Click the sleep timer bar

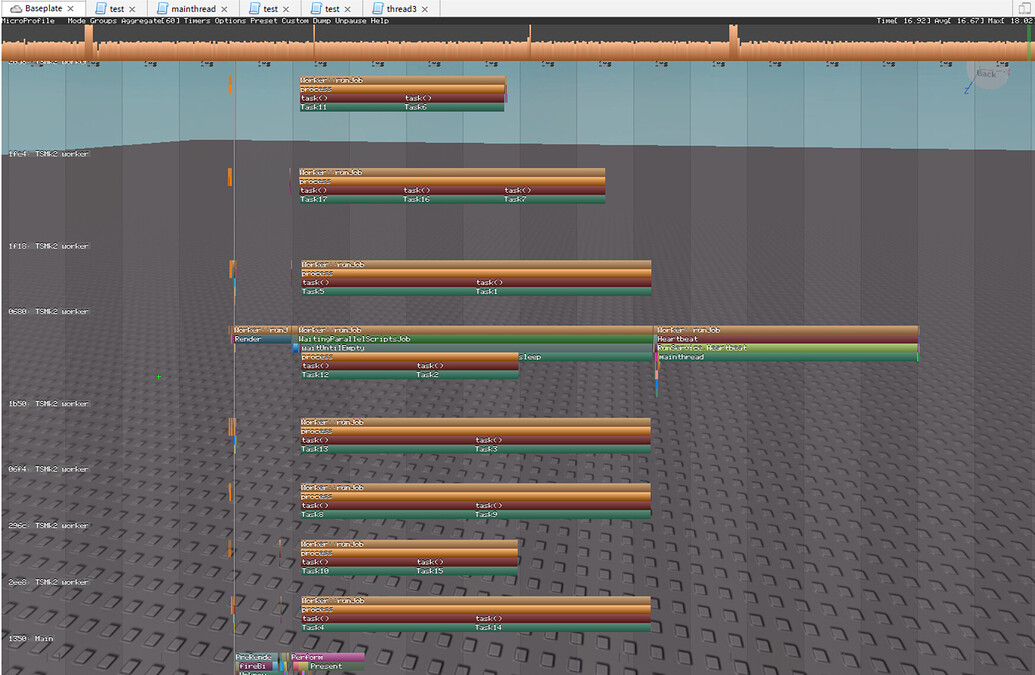(x=585, y=357)
